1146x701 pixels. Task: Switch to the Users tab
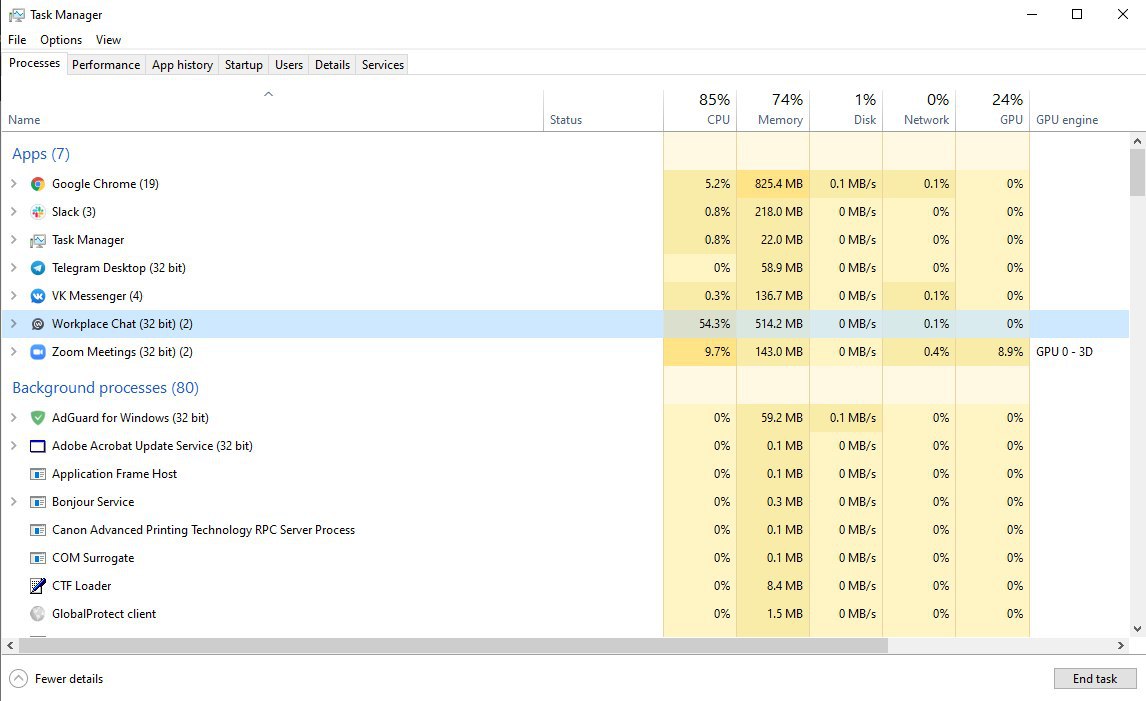[x=289, y=64]
